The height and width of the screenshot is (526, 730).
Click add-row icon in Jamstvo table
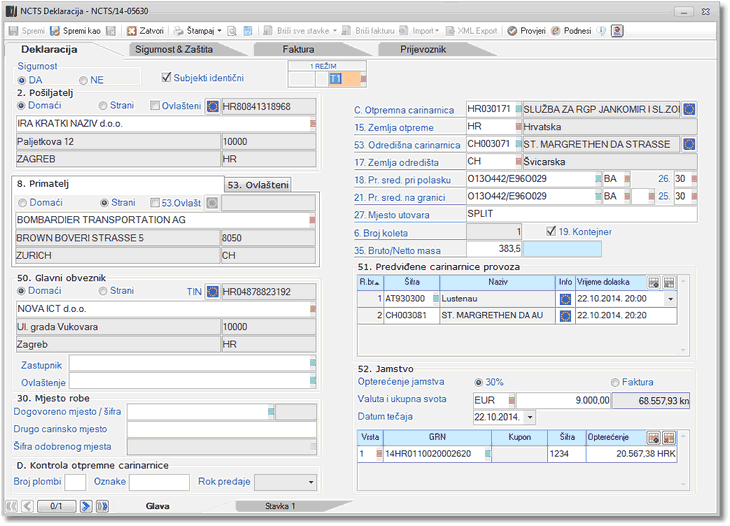654,438
